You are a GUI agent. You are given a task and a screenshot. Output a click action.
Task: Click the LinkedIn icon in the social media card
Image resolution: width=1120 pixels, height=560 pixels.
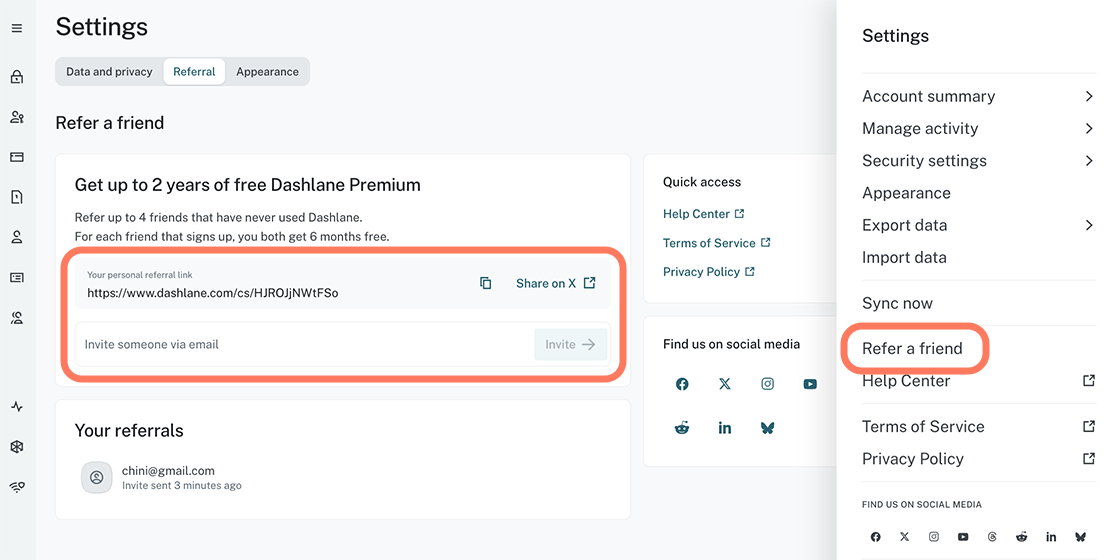(725, 428)
